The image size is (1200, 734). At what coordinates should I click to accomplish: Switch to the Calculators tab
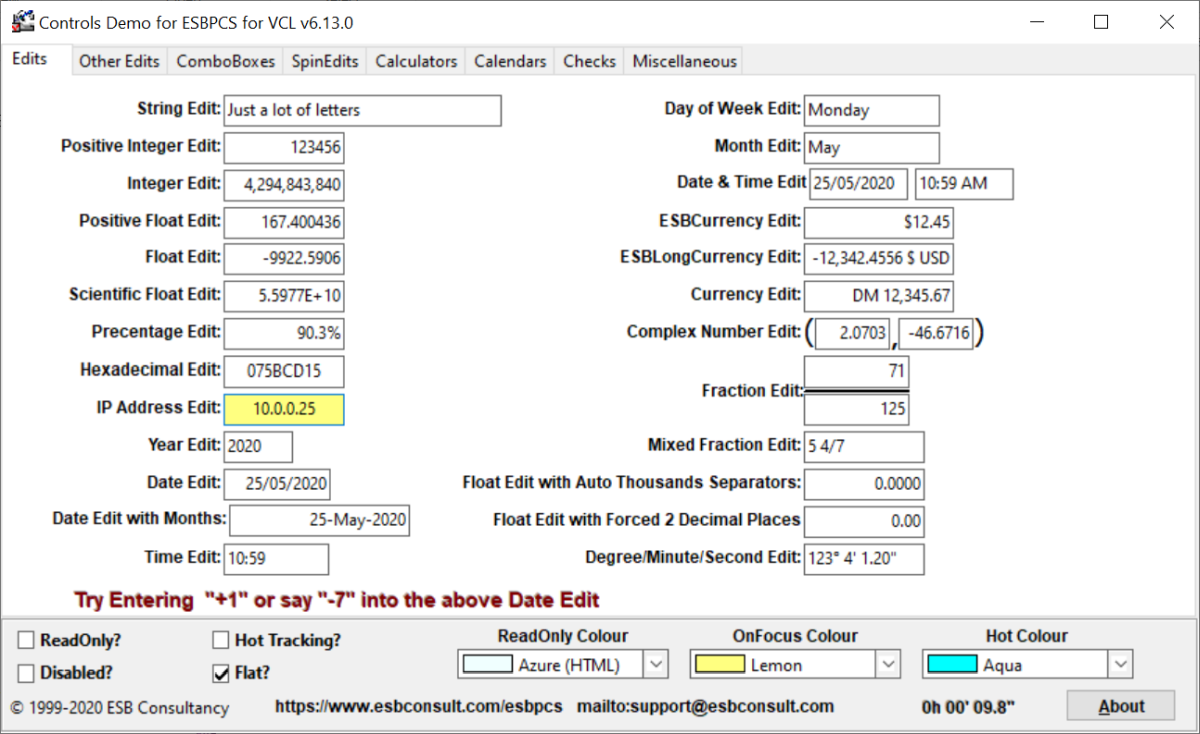point(415,61)
